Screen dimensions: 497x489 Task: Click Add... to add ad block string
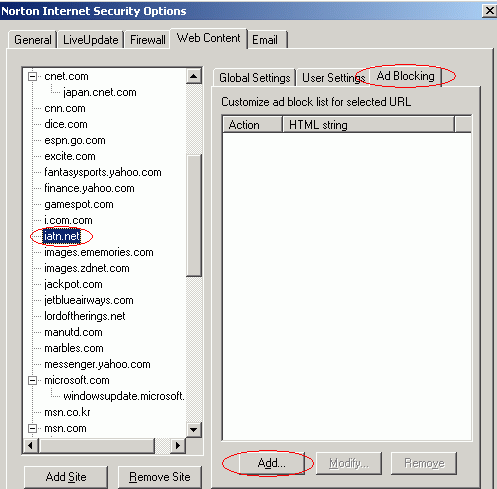point(272,463)
